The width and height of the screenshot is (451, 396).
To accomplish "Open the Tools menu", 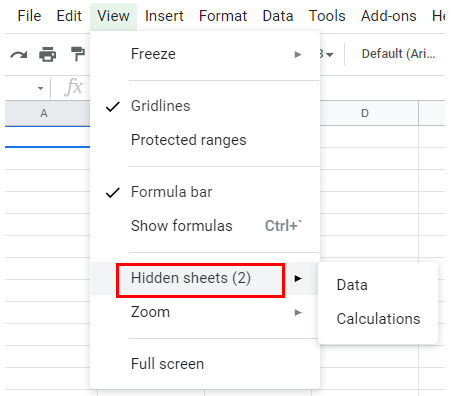I will click(x=327, y=16).
